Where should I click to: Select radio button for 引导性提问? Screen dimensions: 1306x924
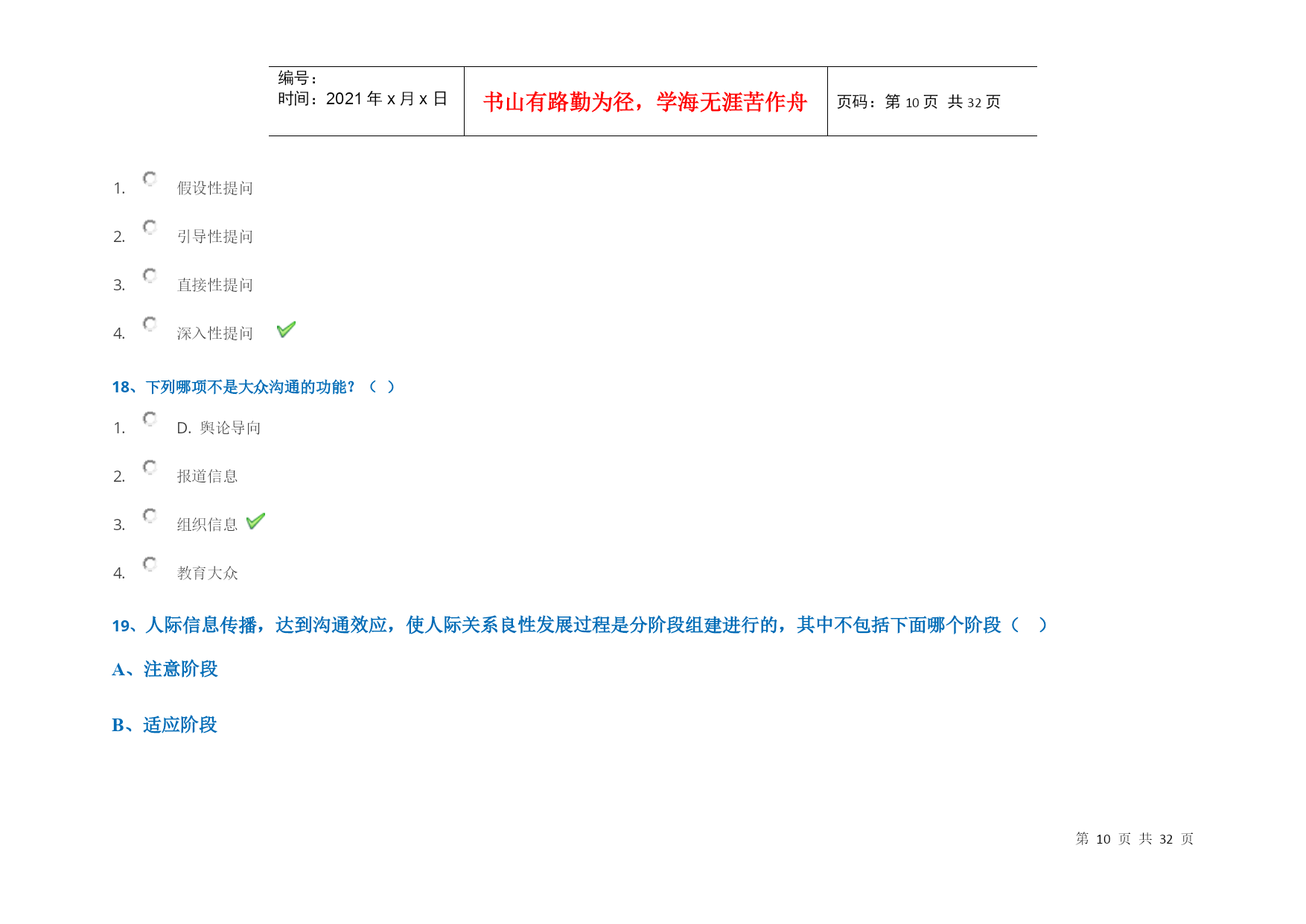[150, 227]
